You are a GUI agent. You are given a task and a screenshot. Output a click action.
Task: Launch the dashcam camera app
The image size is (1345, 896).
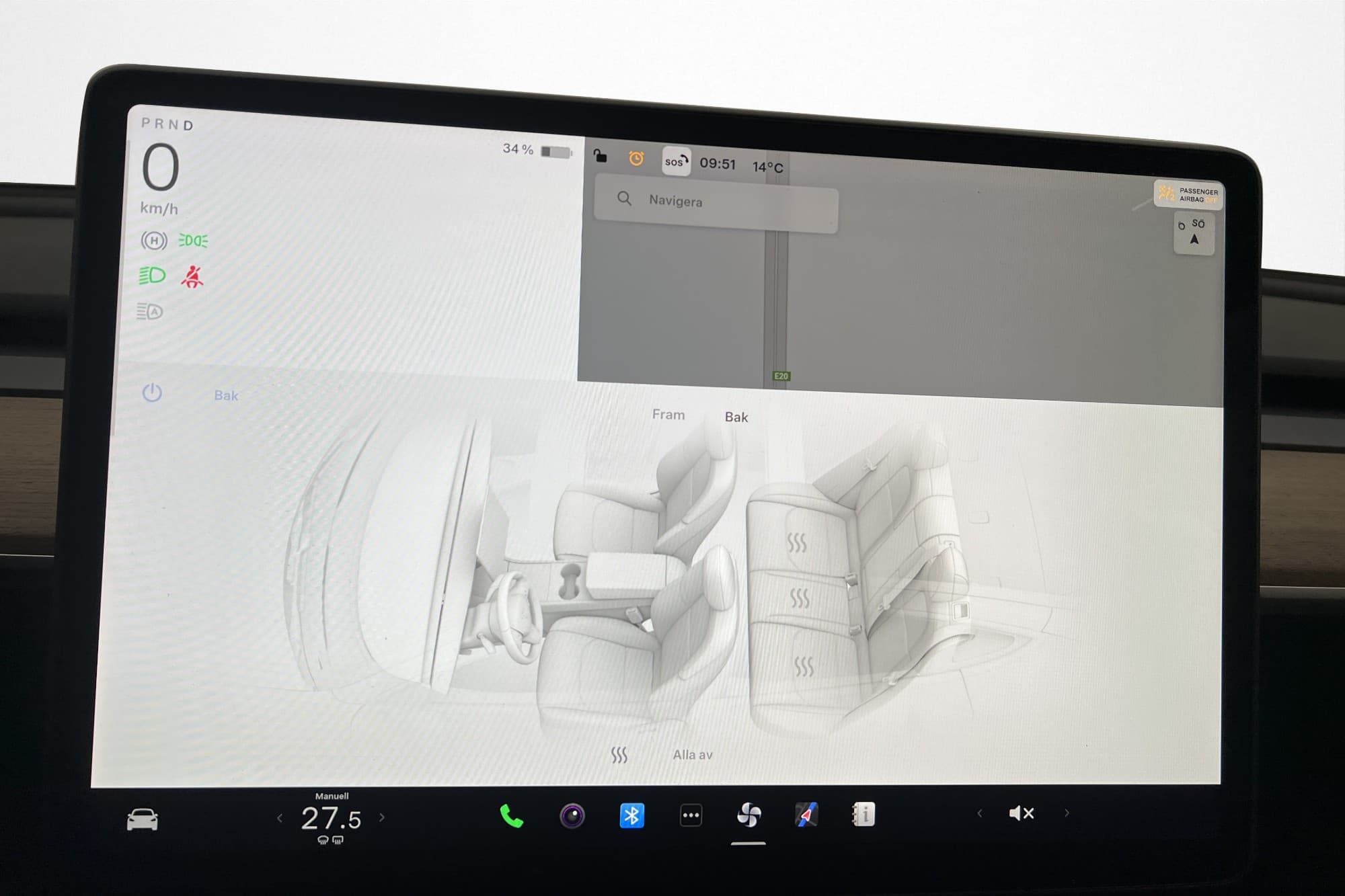coord(572,816)
